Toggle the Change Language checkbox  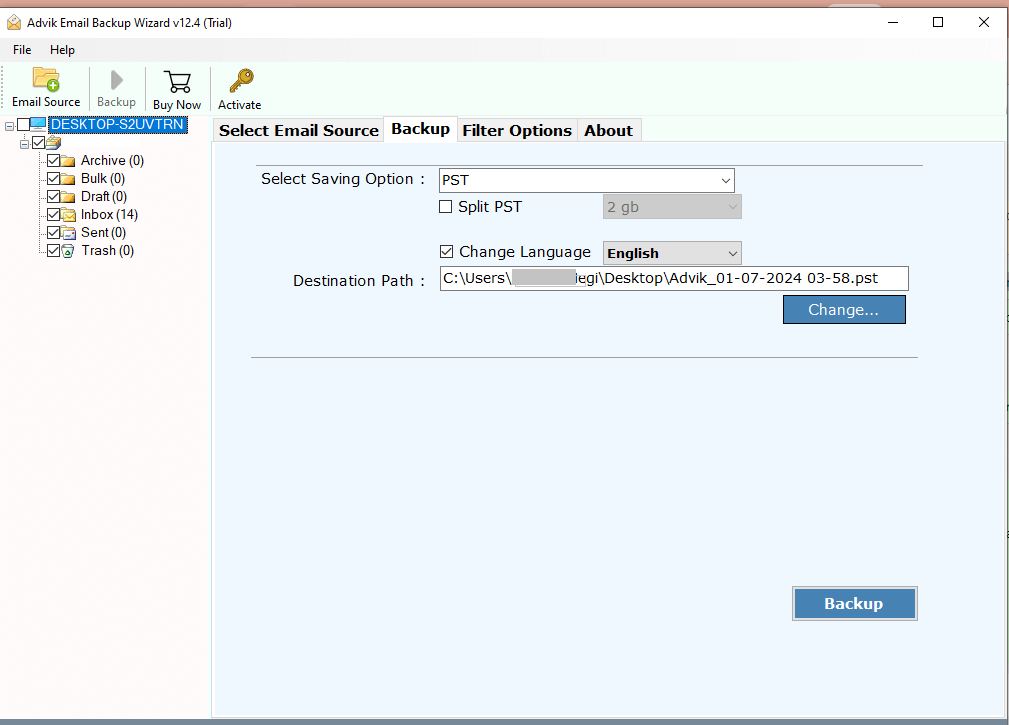point(446,252)
